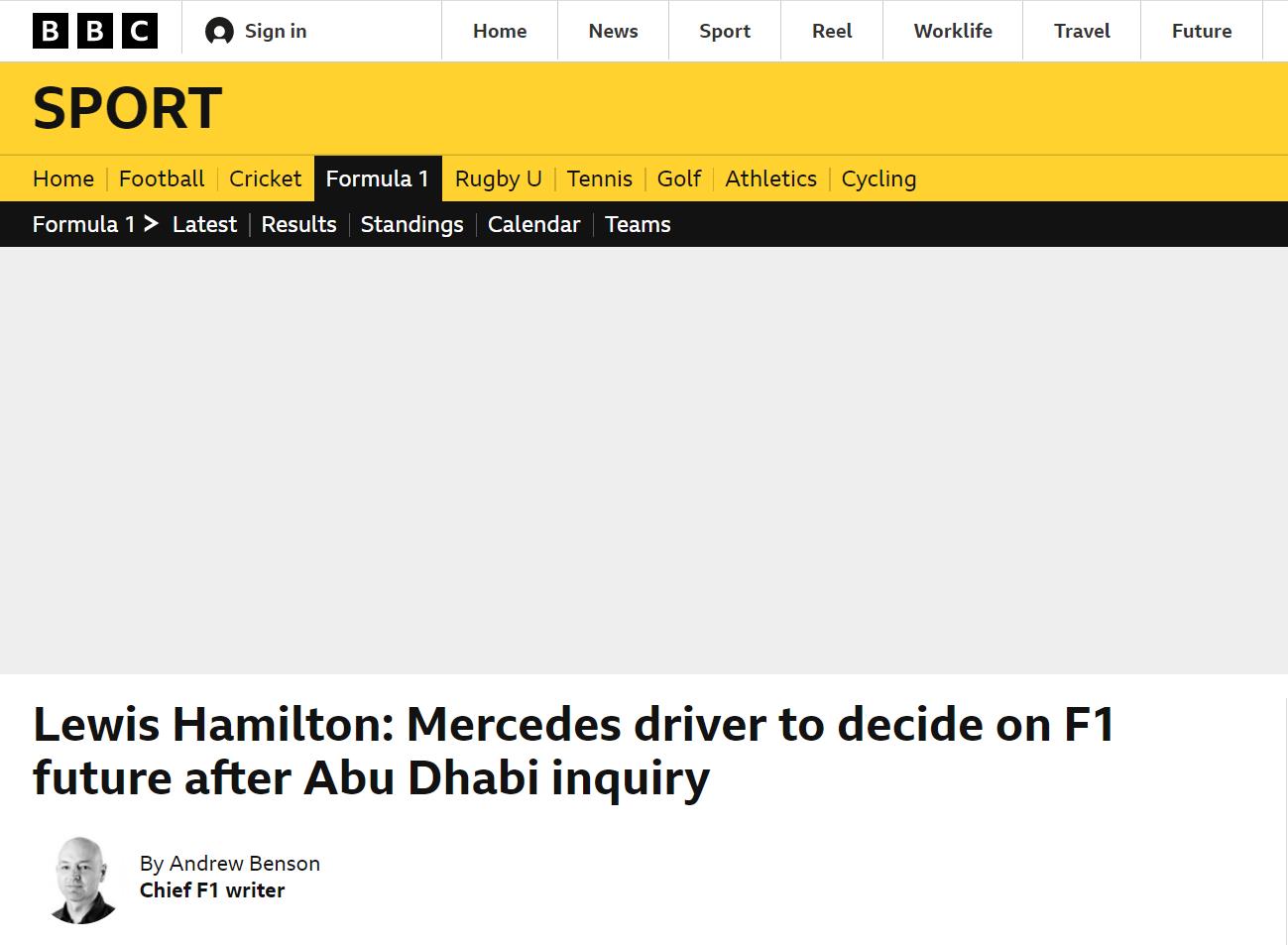Show Formula 1 Results
This screenshot has width=1288, height=945.
pyautogui.click(x=298, y=225)
